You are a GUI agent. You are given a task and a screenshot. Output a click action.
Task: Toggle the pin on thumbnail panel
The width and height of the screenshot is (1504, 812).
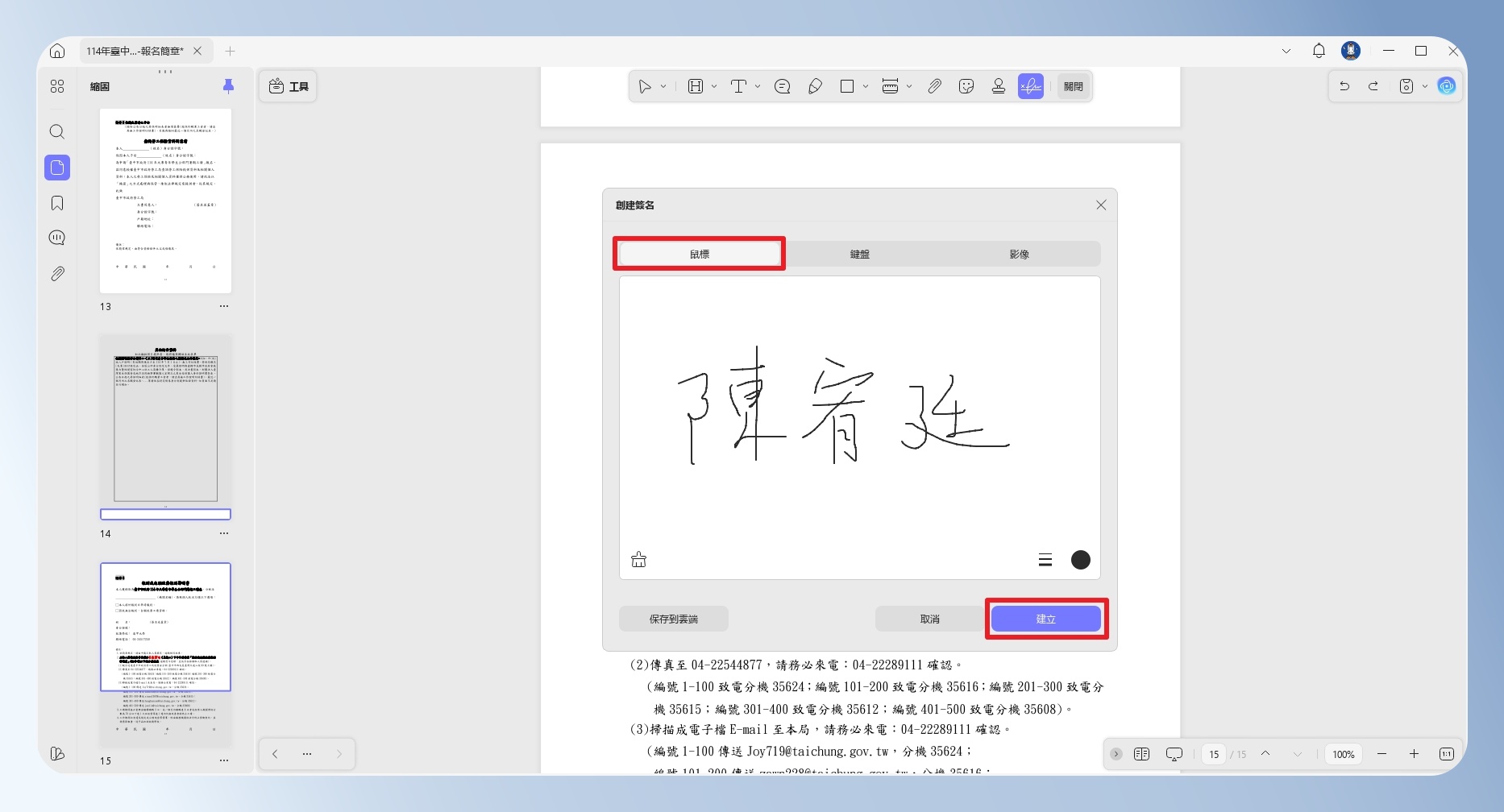tap(228, 86)
